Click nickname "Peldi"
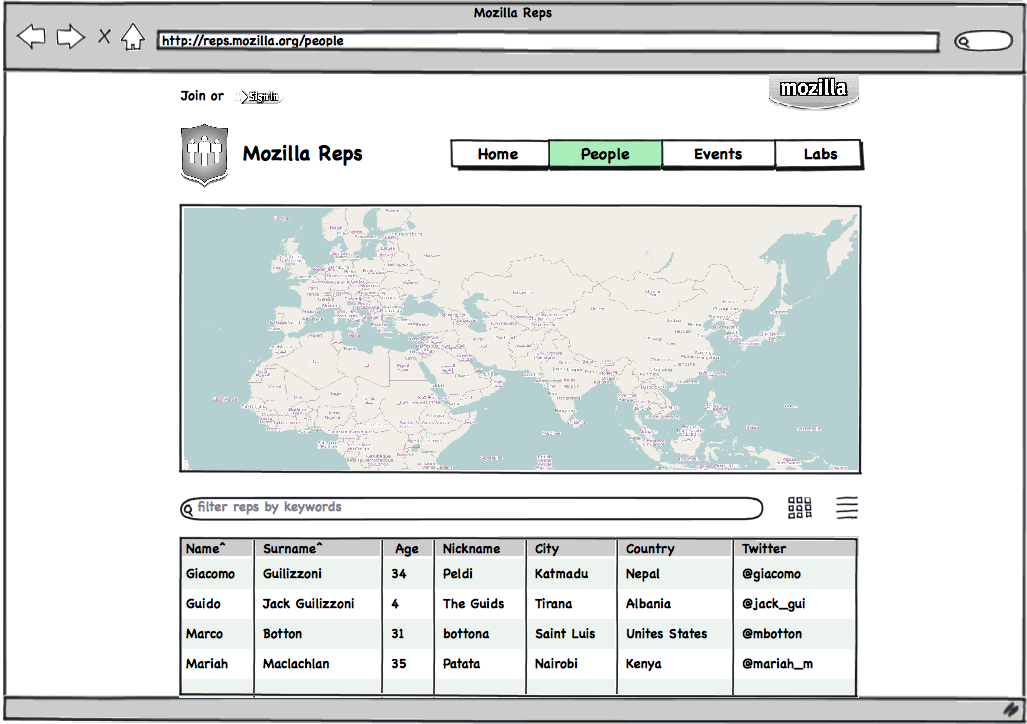1027x724 pixels. [x=458, y=574]
